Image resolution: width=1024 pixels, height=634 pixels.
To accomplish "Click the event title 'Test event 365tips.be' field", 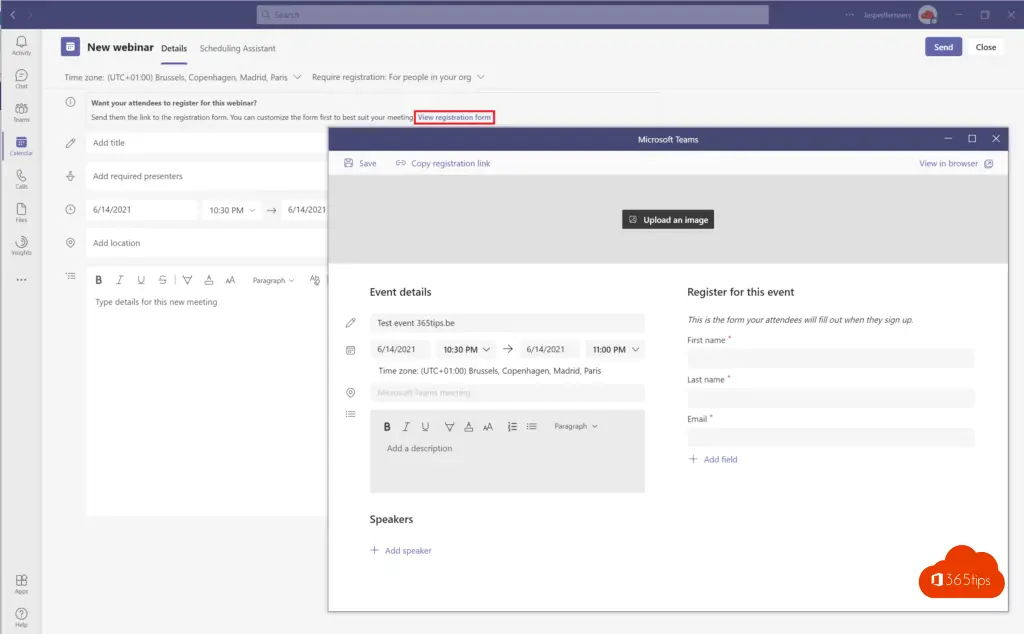I will tap(507, 323).
